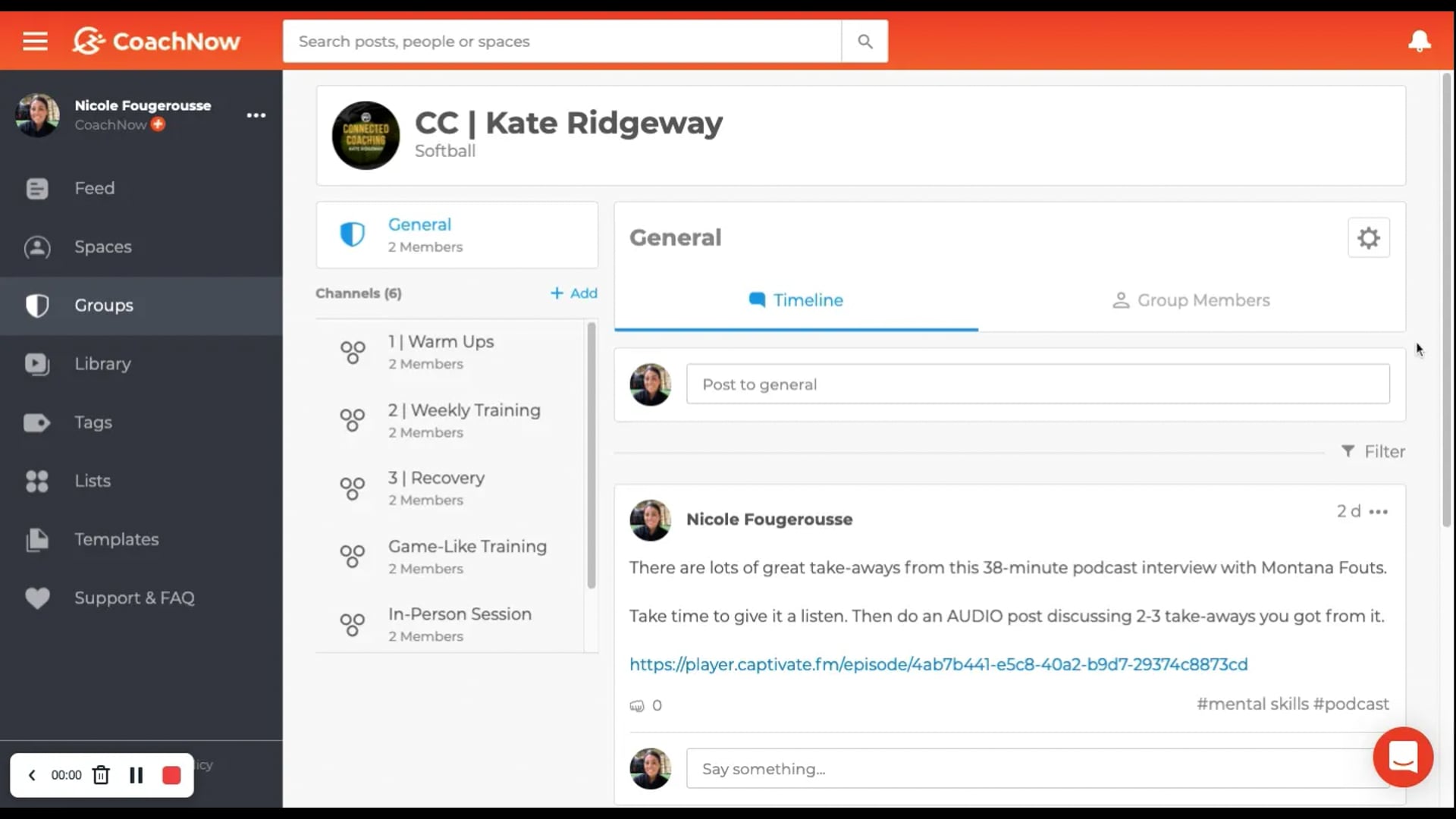Click the post like icon
1456x819 pixels.
(637, 706)
